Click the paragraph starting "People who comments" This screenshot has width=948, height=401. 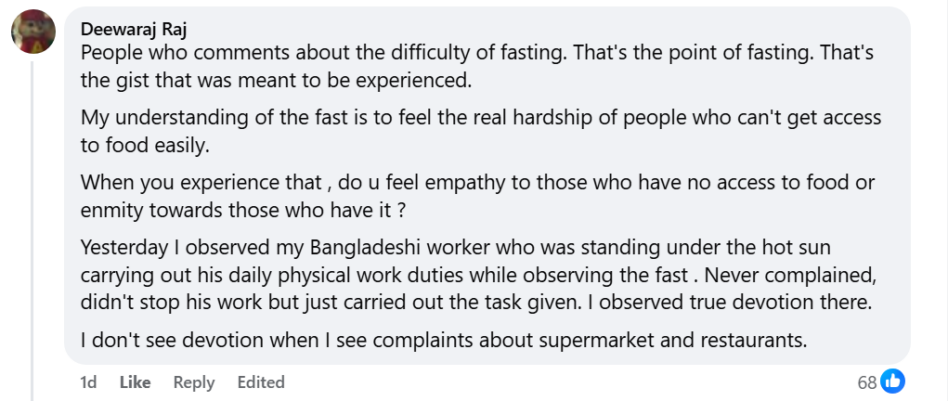tap(450, 64)
